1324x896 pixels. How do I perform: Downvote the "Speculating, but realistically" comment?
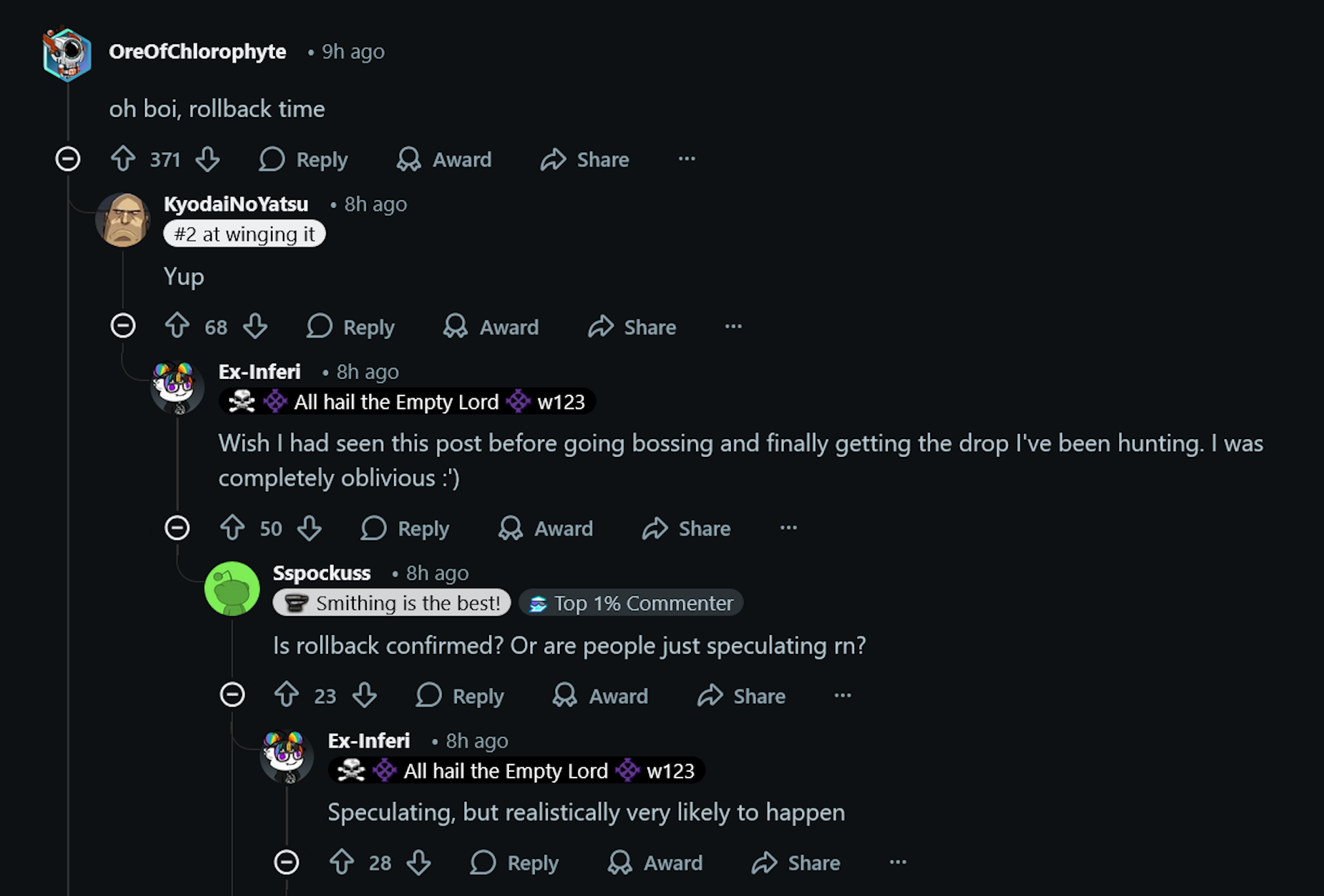[x=419, y=862]
